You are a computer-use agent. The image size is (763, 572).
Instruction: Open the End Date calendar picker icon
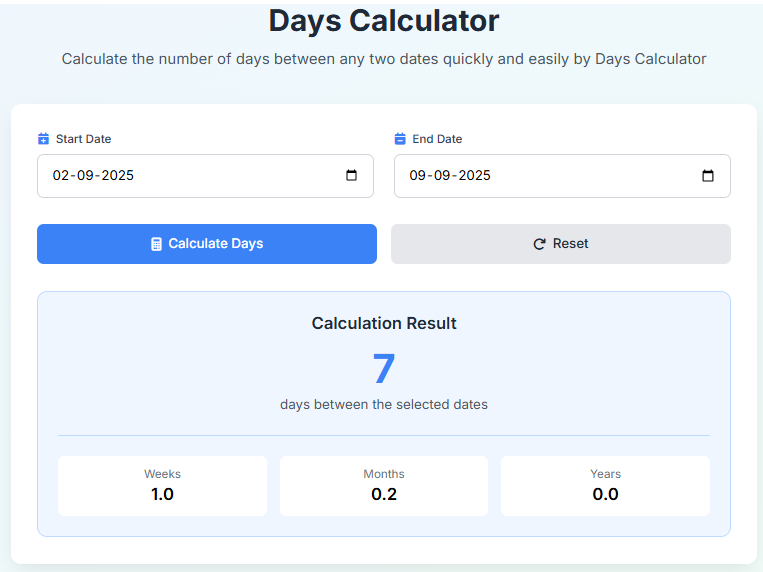point(708,176)
